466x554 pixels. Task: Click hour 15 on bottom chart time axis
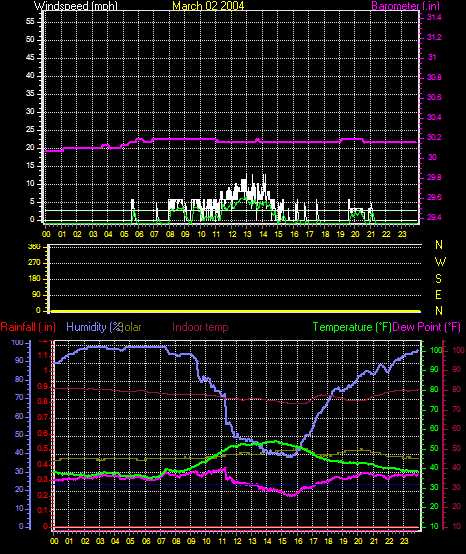[x=282, y=541]
